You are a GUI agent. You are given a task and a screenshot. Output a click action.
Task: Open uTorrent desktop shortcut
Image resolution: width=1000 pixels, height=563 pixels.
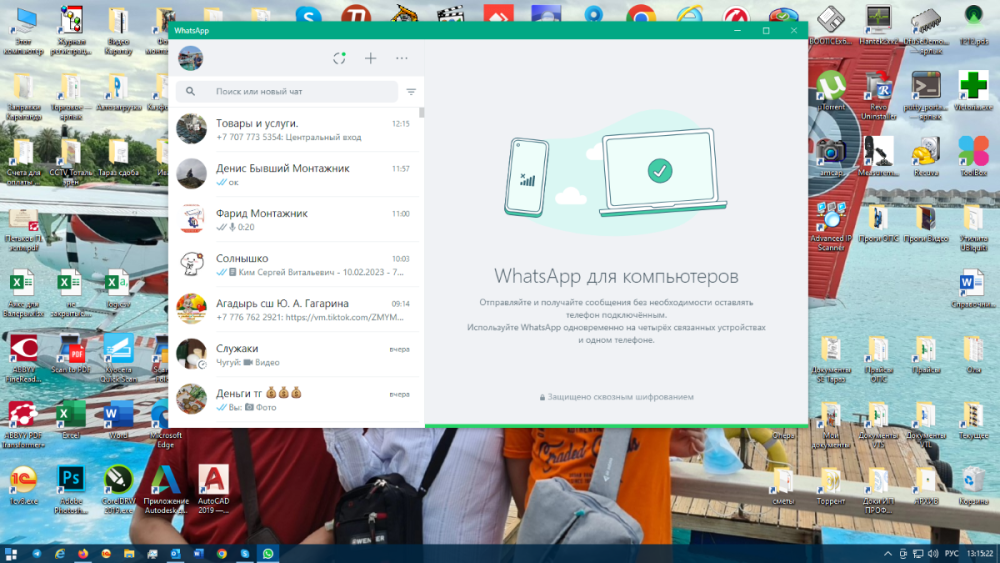coord(832,91)
